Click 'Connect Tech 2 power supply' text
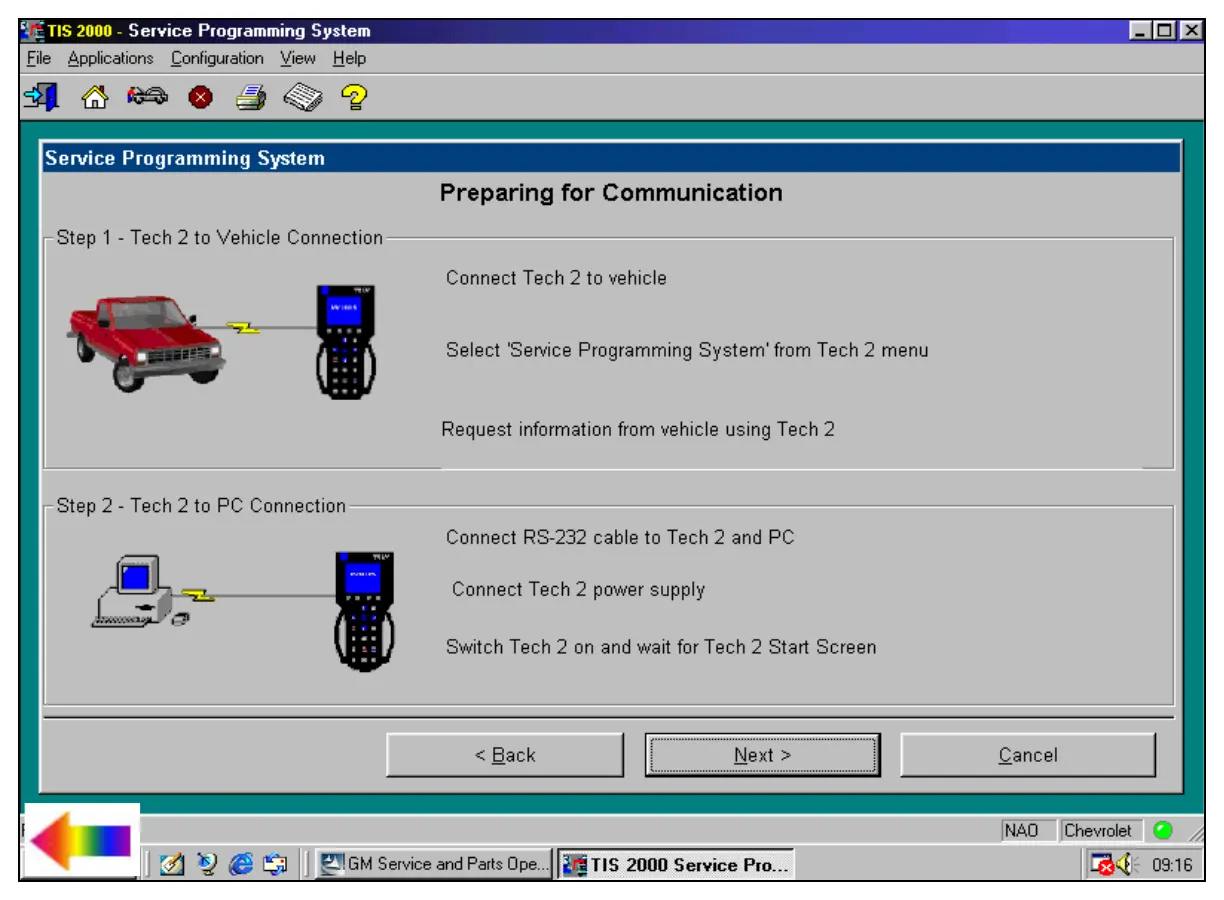The image size is (1224, 900). point(578,590)
